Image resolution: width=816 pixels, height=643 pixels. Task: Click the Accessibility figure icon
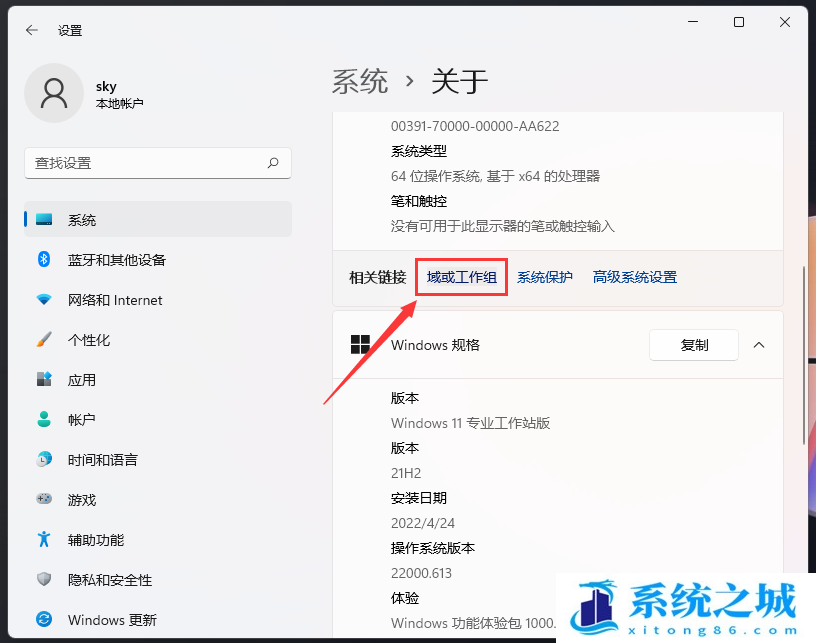(x=44, y=540)
